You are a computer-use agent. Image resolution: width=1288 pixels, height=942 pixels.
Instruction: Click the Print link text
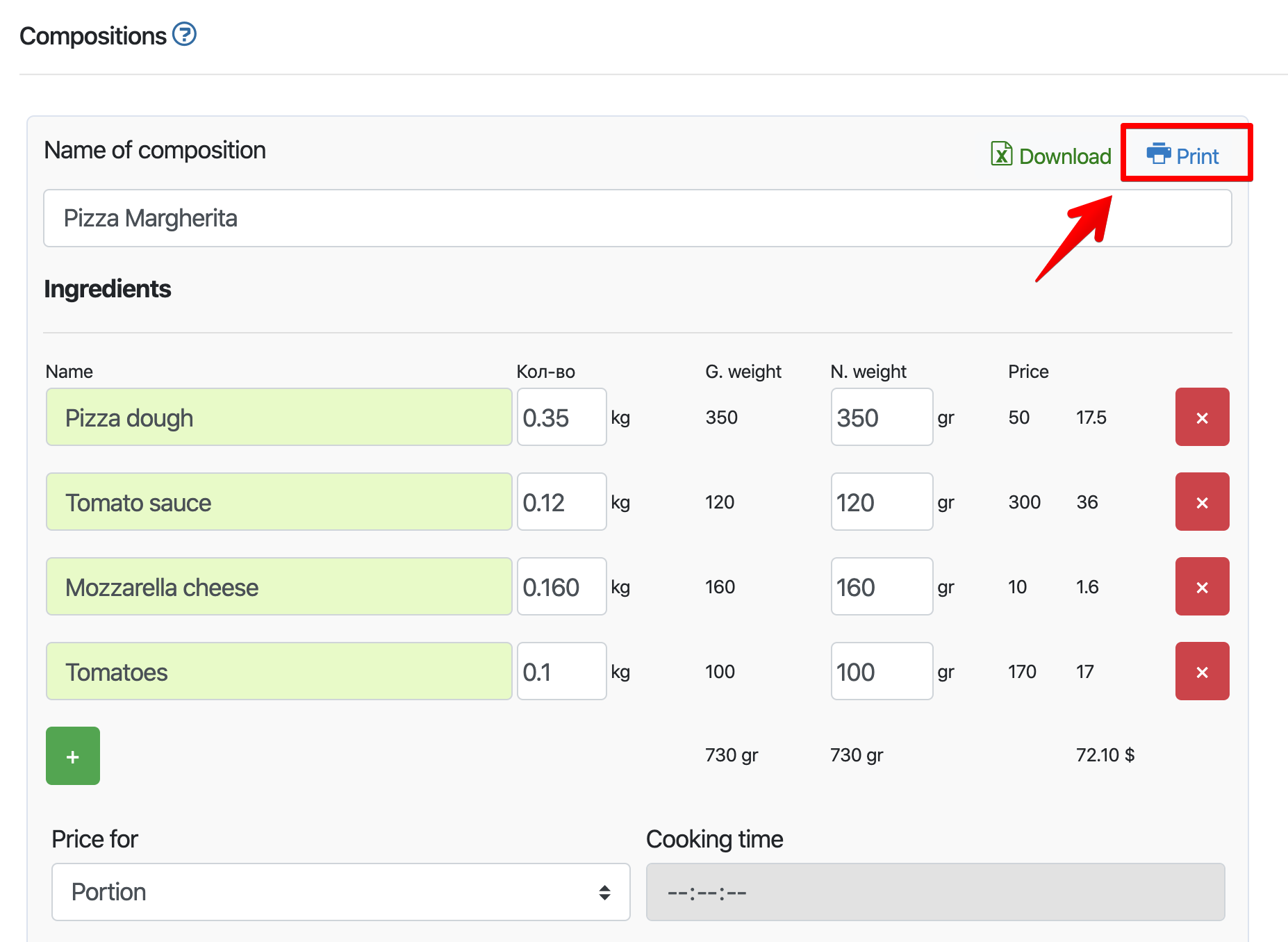pos(1197,156)
